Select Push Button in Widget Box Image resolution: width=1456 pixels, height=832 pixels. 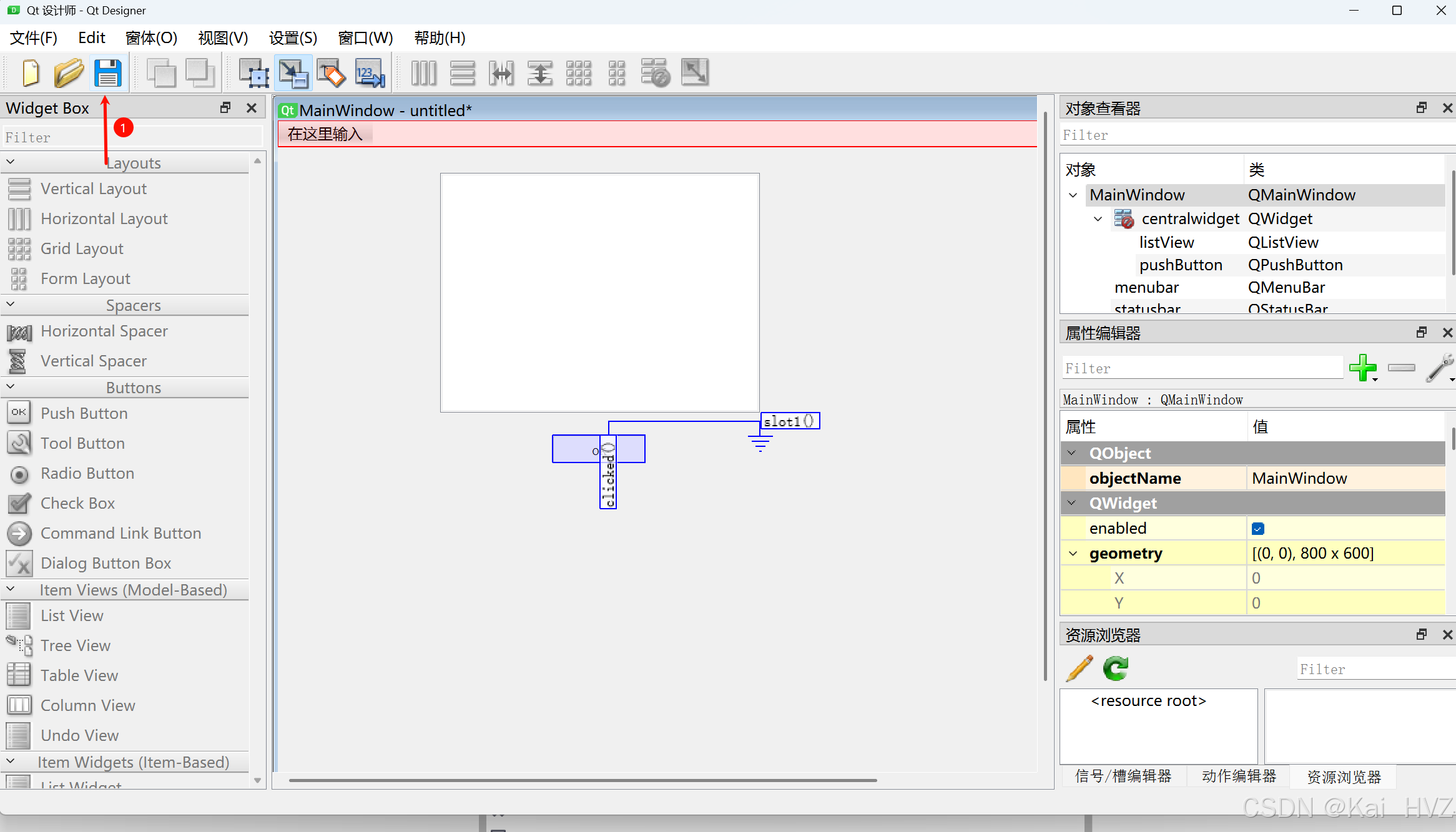(x=84, y=413)
